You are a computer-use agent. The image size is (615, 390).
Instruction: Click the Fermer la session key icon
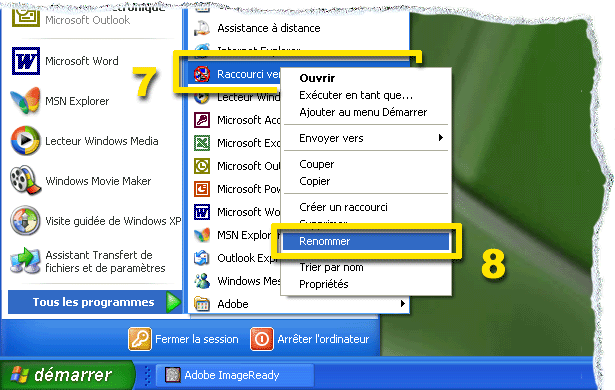pos(140,339)
